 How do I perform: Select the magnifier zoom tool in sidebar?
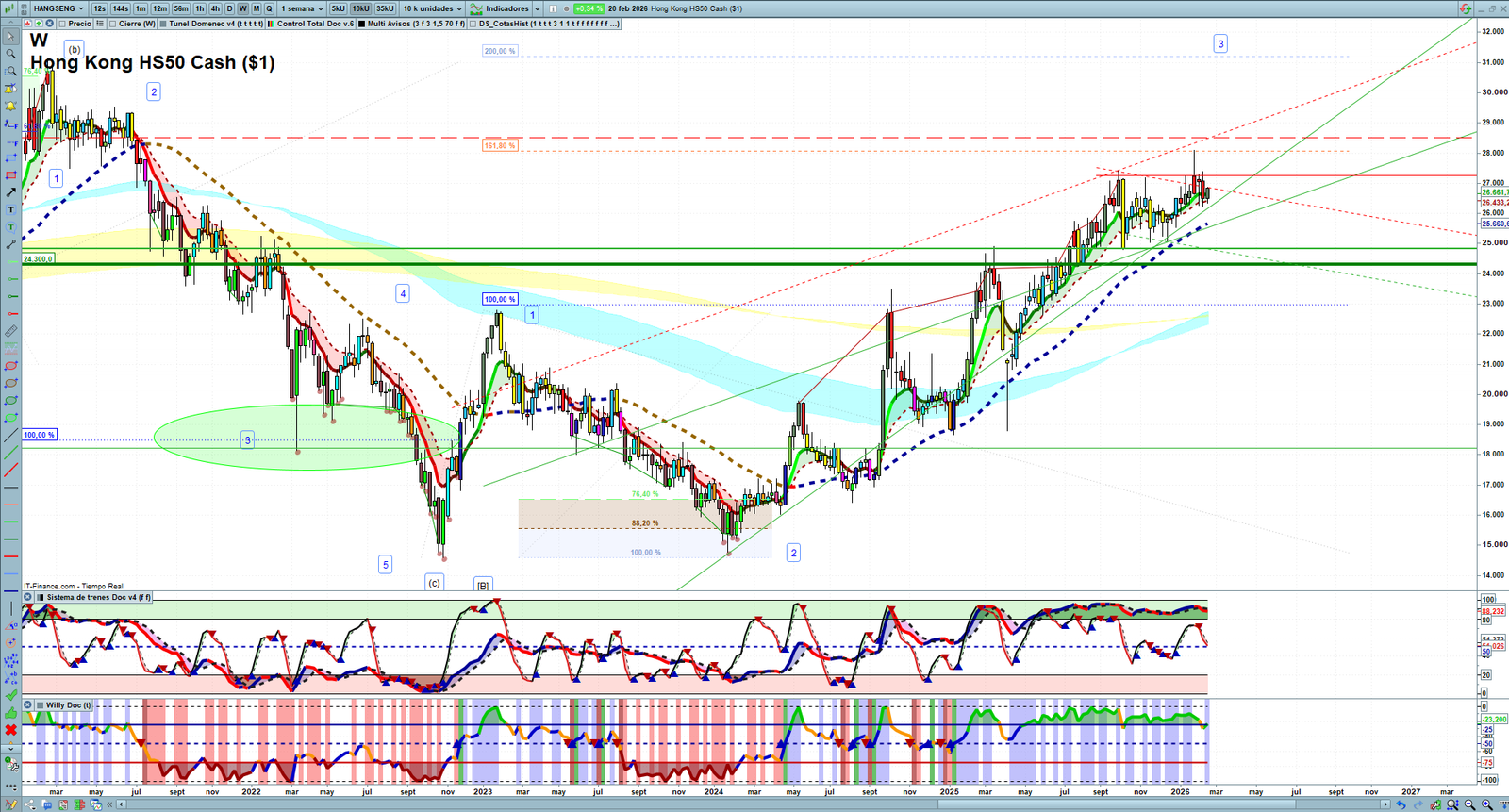coord(10,54)
